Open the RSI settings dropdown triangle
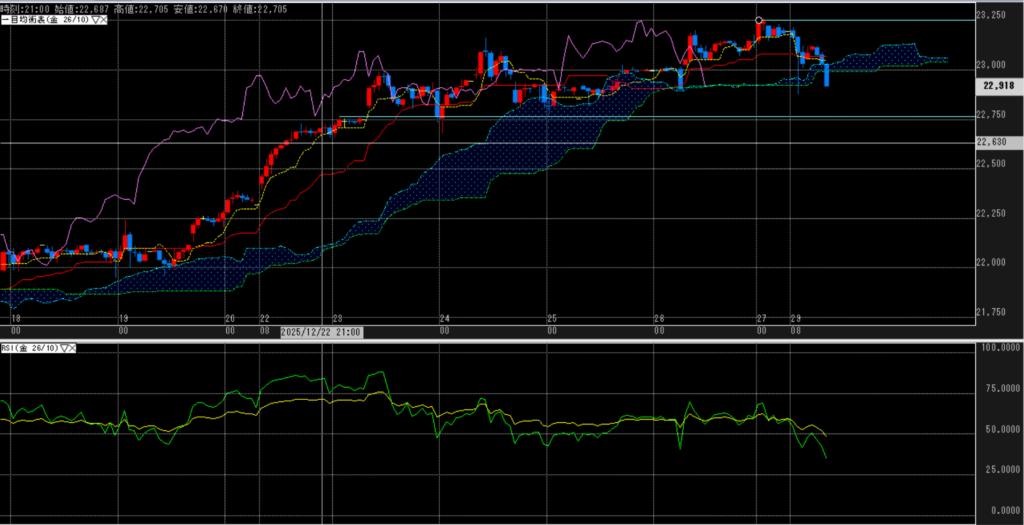 (66, 348)
